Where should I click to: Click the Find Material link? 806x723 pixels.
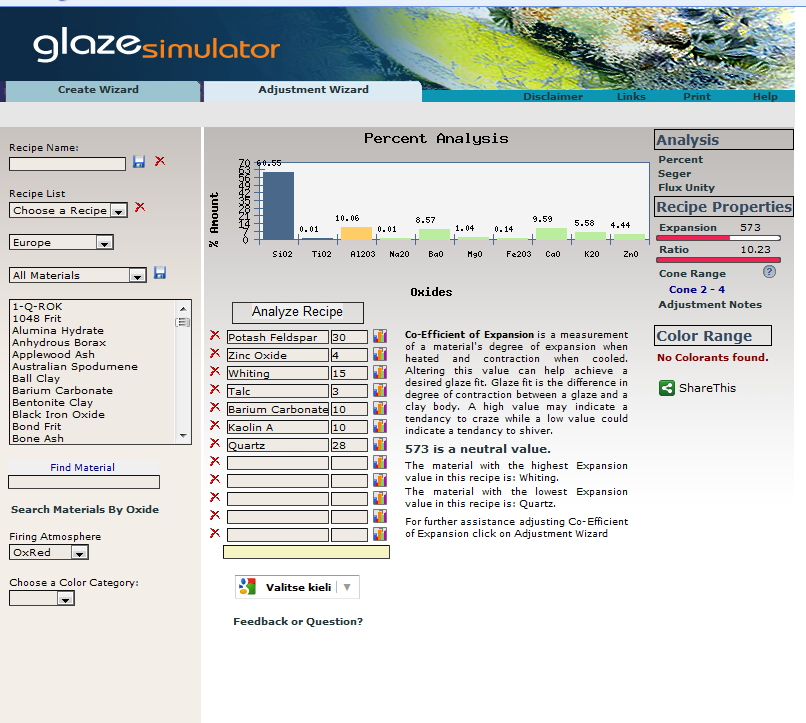click(x=83, y=467)
